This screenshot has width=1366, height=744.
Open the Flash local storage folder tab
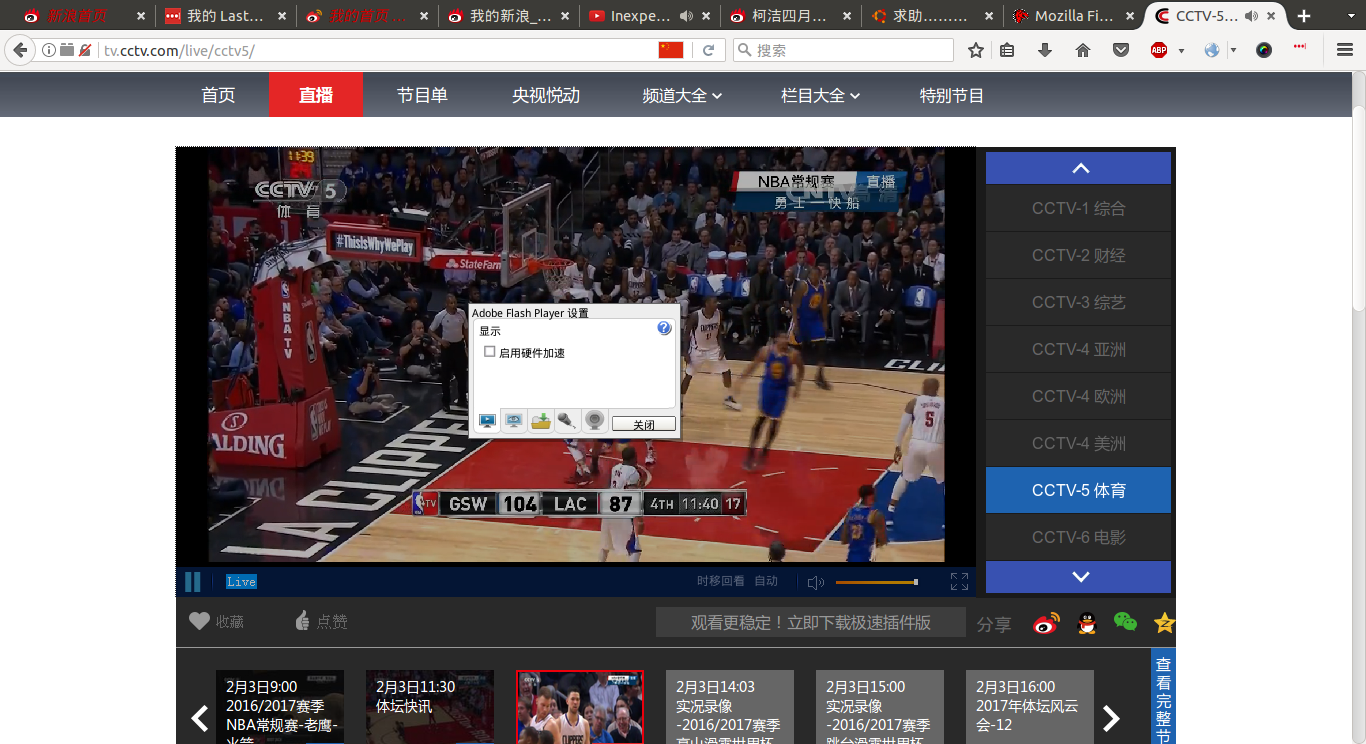click(541, 421)
